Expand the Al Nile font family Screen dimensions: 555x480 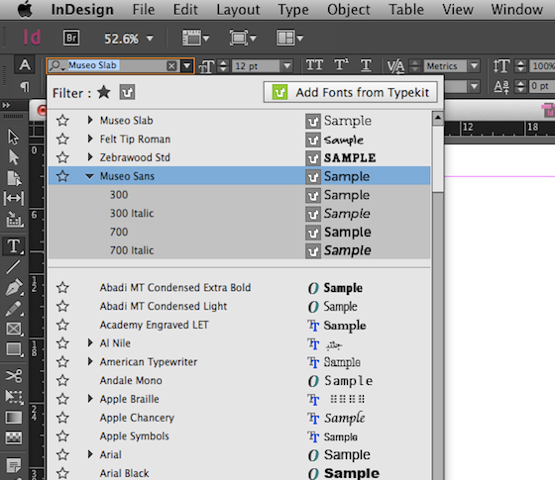coord(90,343)
